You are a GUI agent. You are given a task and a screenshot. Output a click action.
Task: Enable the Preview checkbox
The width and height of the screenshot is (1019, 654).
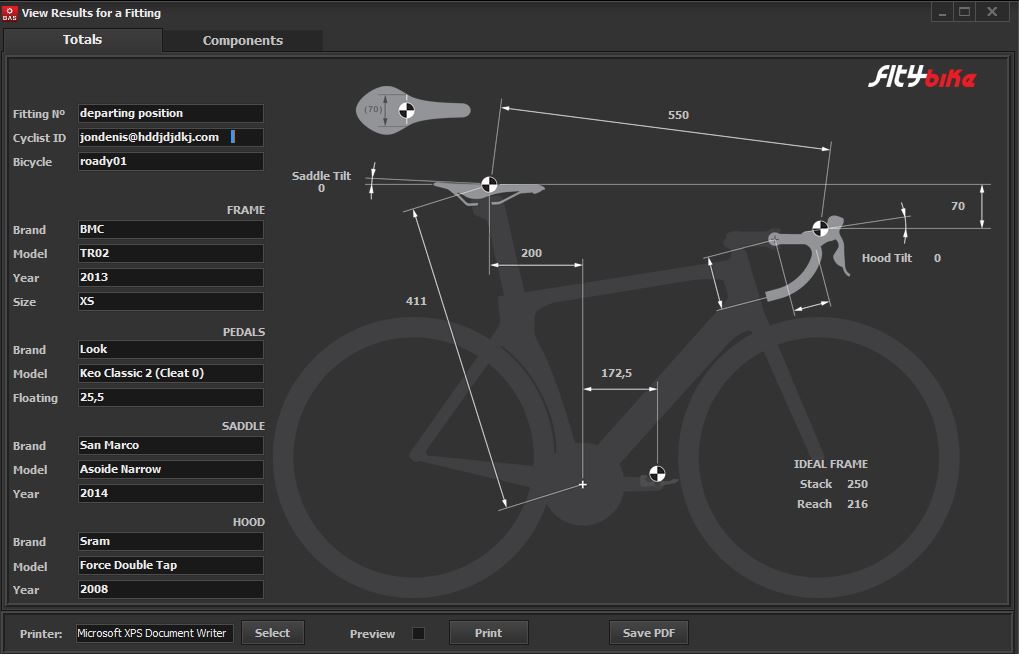419,633
